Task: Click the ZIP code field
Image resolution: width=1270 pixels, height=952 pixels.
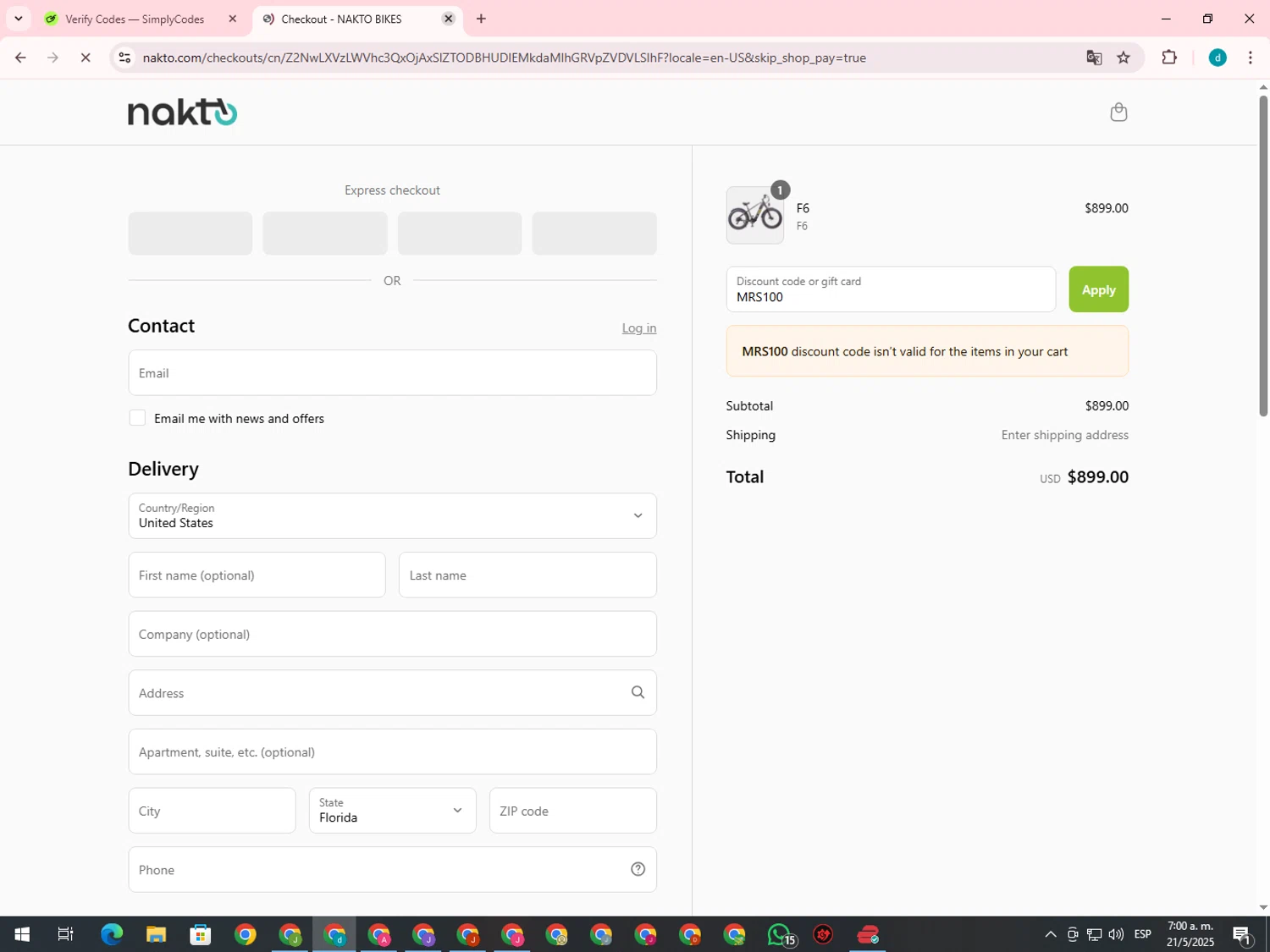Action: coord(573,811)
